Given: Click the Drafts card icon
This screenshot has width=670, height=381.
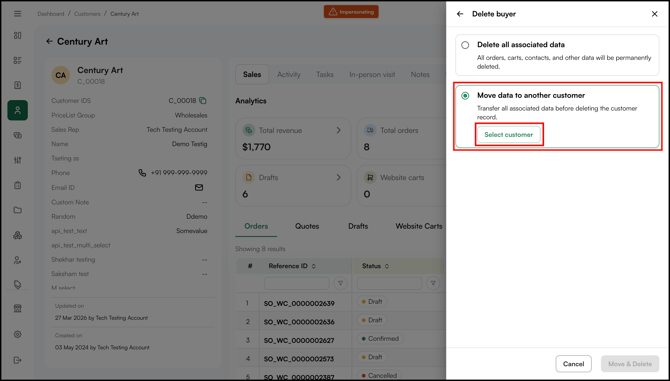Looking at the screenshot, I should pos(248,177).
